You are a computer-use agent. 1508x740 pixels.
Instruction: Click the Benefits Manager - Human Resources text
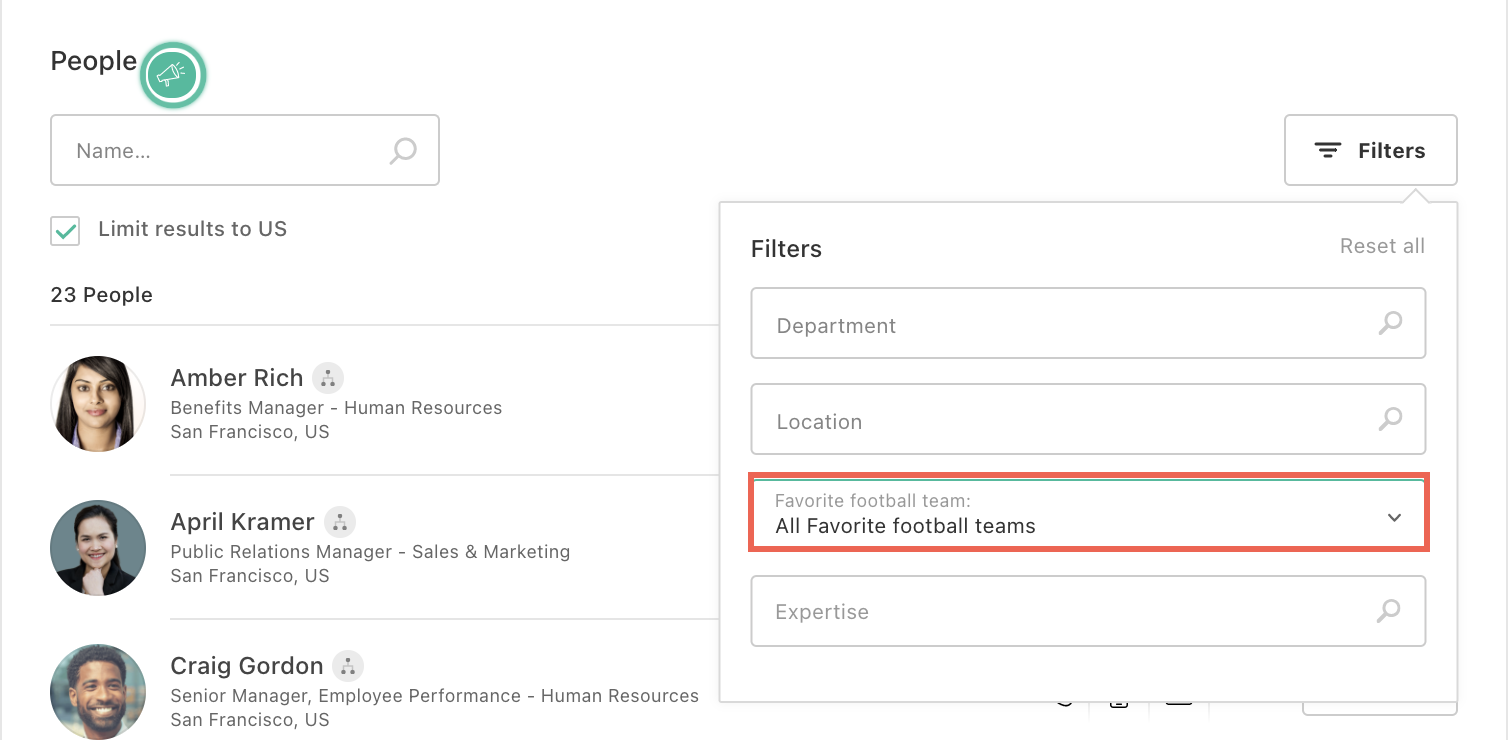coord(336,408)
